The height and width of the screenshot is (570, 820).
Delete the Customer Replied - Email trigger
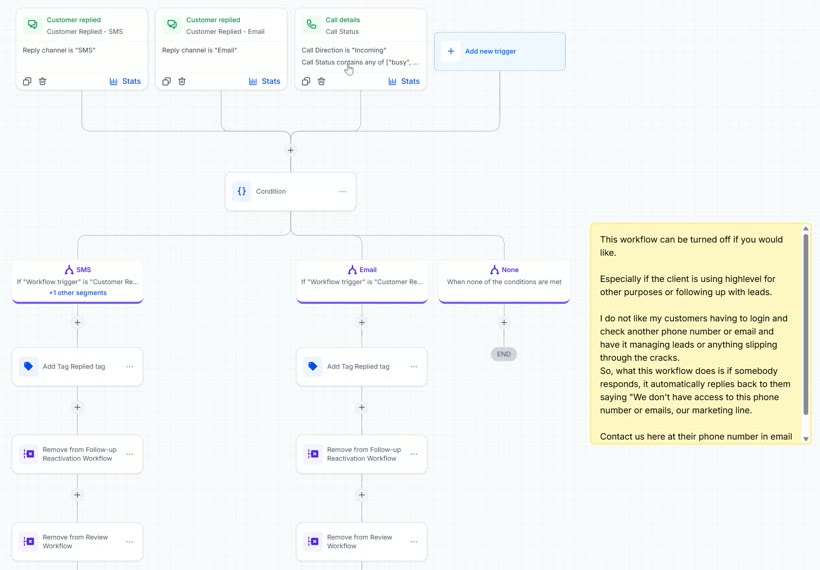pyautogui.click(x=182, y=81)
